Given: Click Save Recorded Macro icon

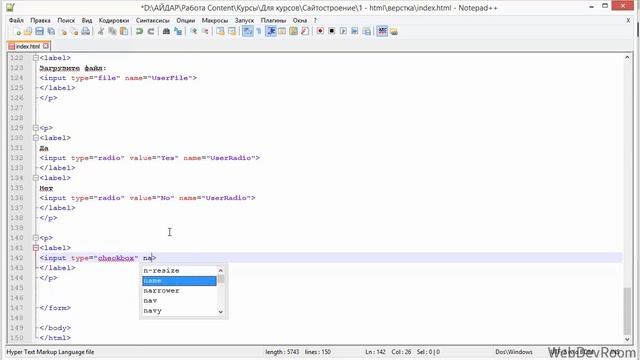Looking at the screenshot, I should click(x=367, y=31).
